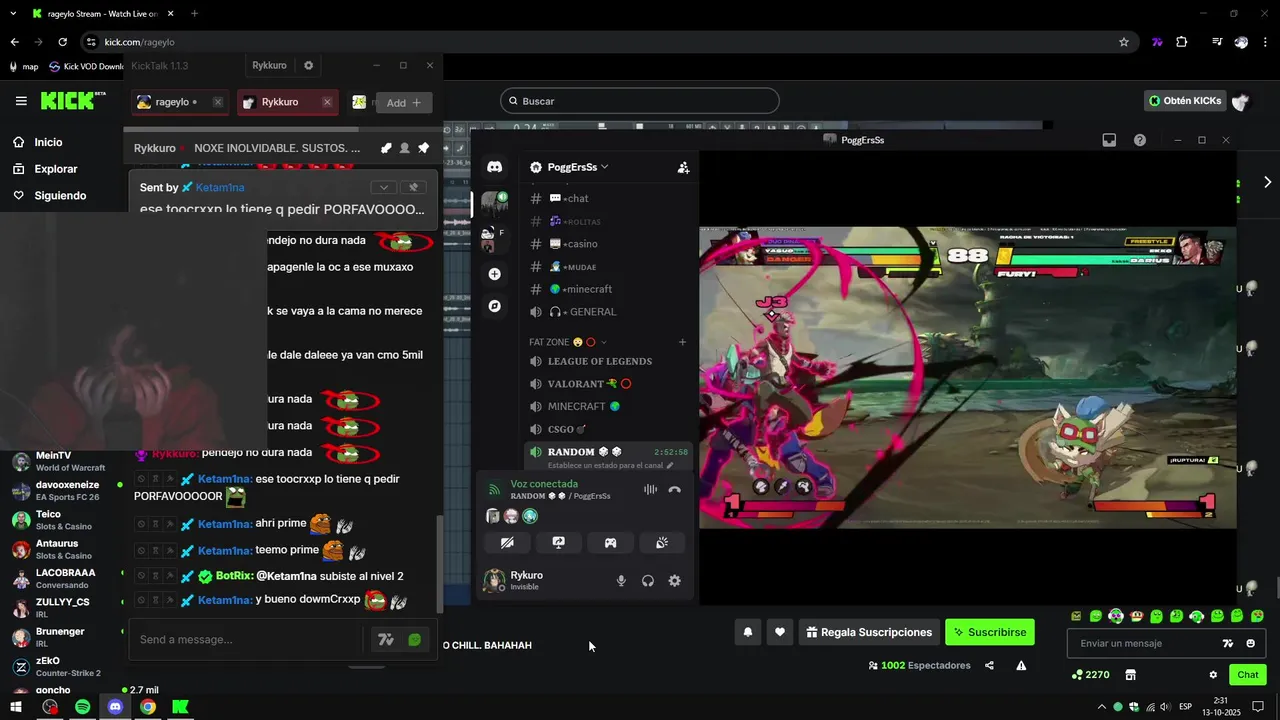This screenshot has height=720, width=1280.
Task: Open Chrome from the Windows taskbar
Action: click(x=148, y=707)
